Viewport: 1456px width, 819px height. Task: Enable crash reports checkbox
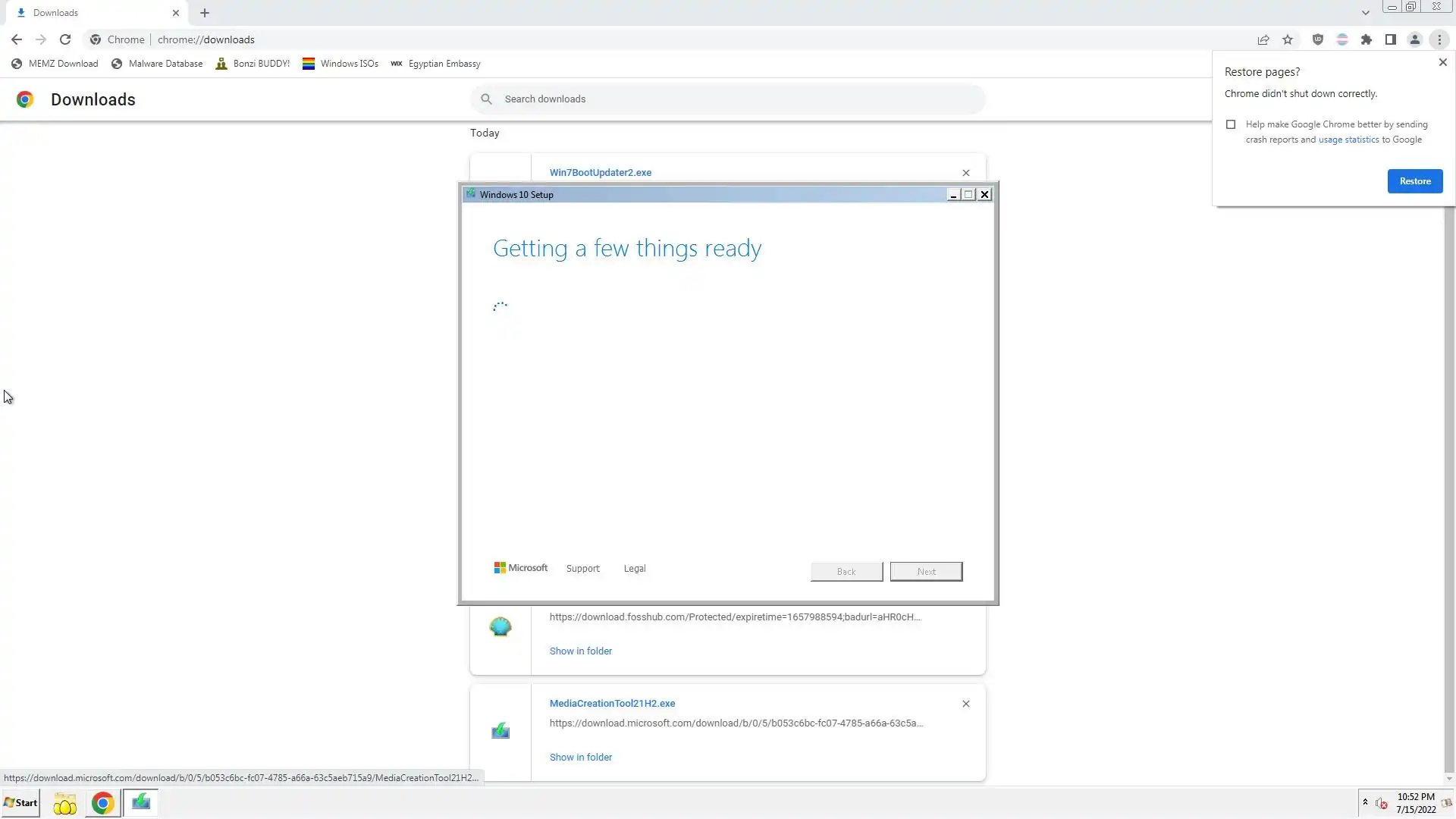(1231, 124)
